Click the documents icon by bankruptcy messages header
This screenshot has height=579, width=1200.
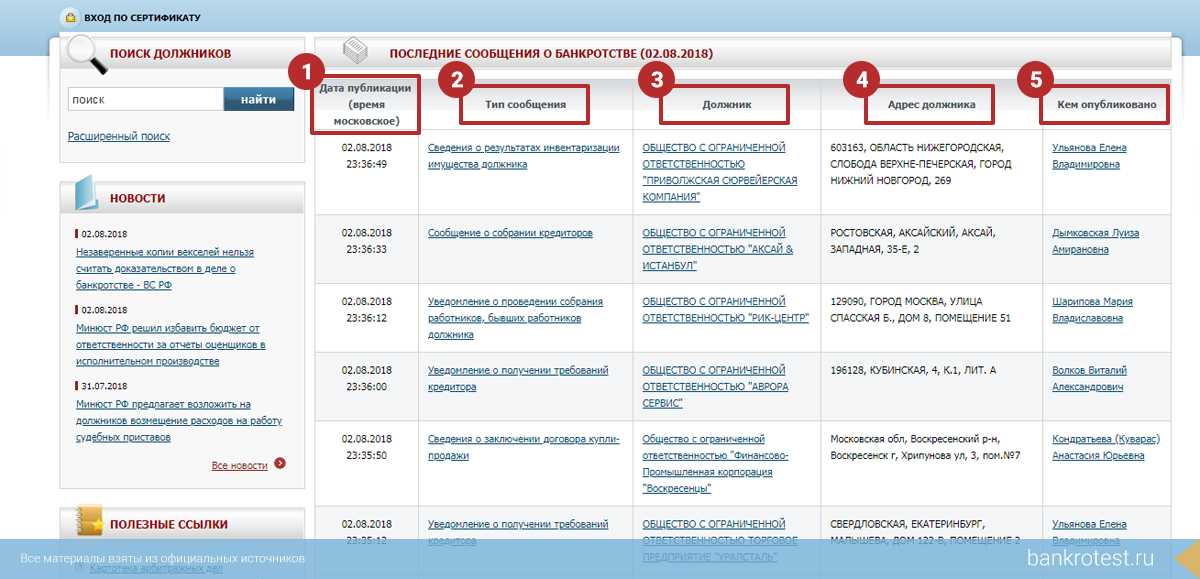click(356, 51)
